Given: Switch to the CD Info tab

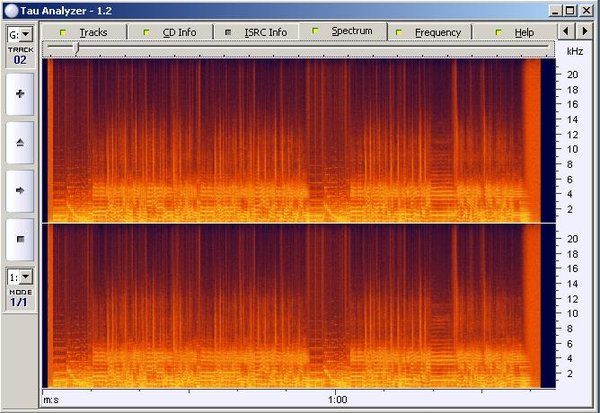Looking at the screenshot, I should point(170,32).
